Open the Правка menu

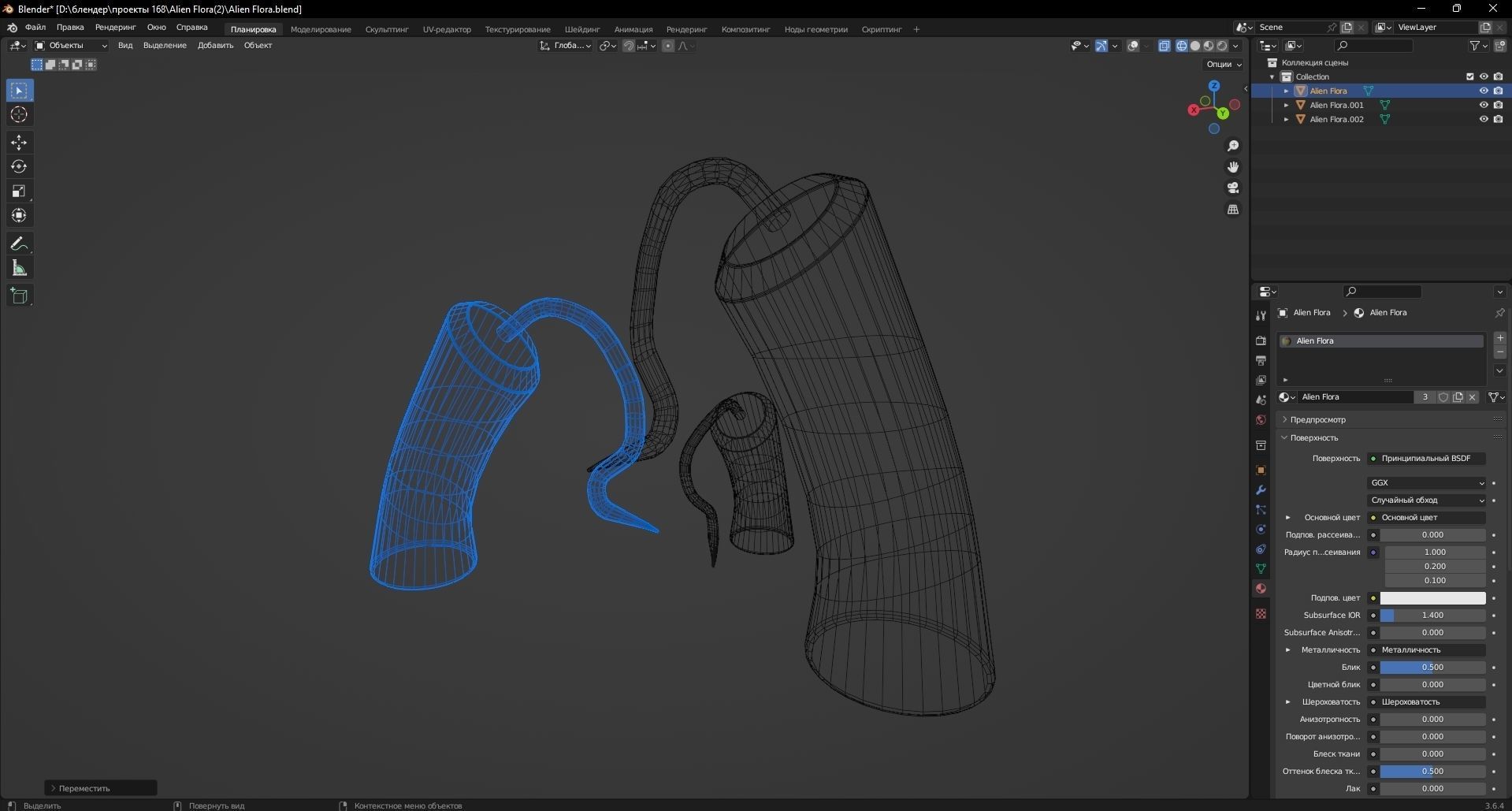pyautogui.click(x=70, y=28)
